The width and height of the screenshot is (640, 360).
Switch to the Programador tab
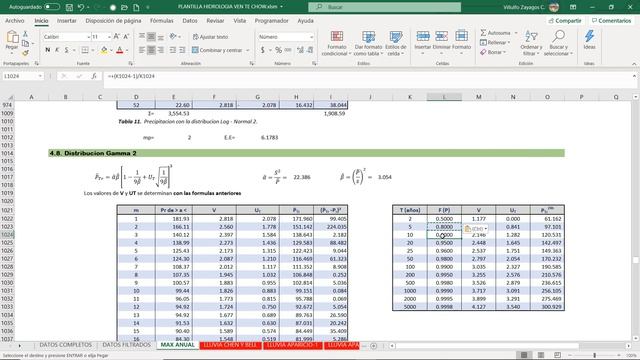[x=271, y=21]
